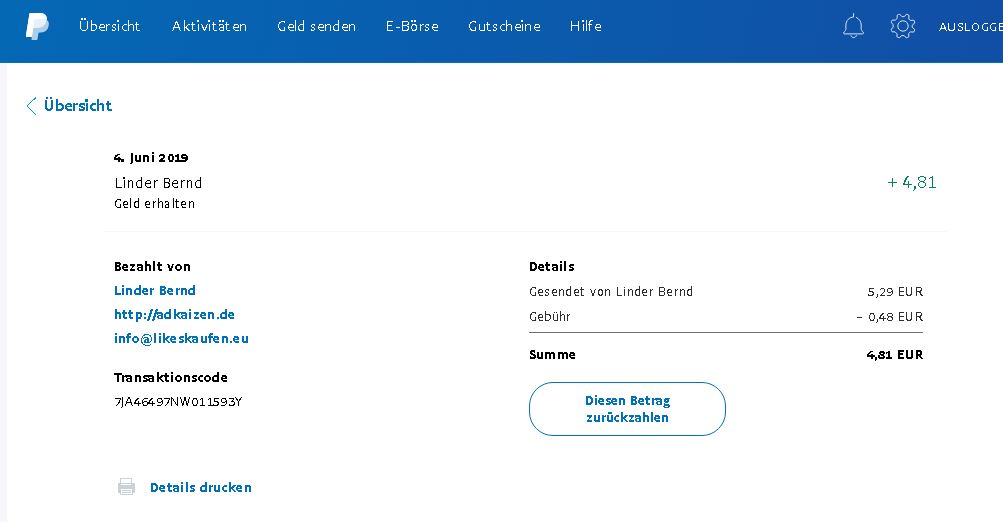Image resolution: width=1003 pixels, height=522 pixels.
Task: Open the blue Linder Bernd payer link
Action: tap(155, 291)
